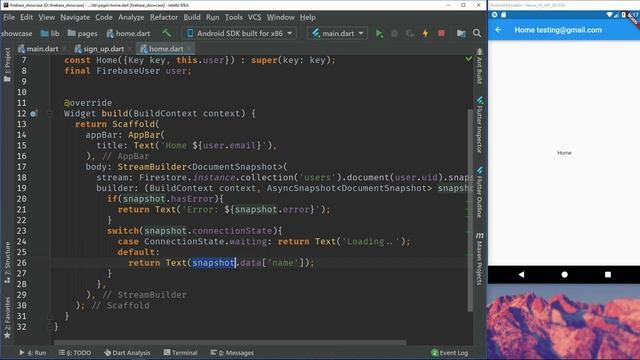The image size is (640, 360).
Task: Open the Favorites tool window
Action: point(7,318)
